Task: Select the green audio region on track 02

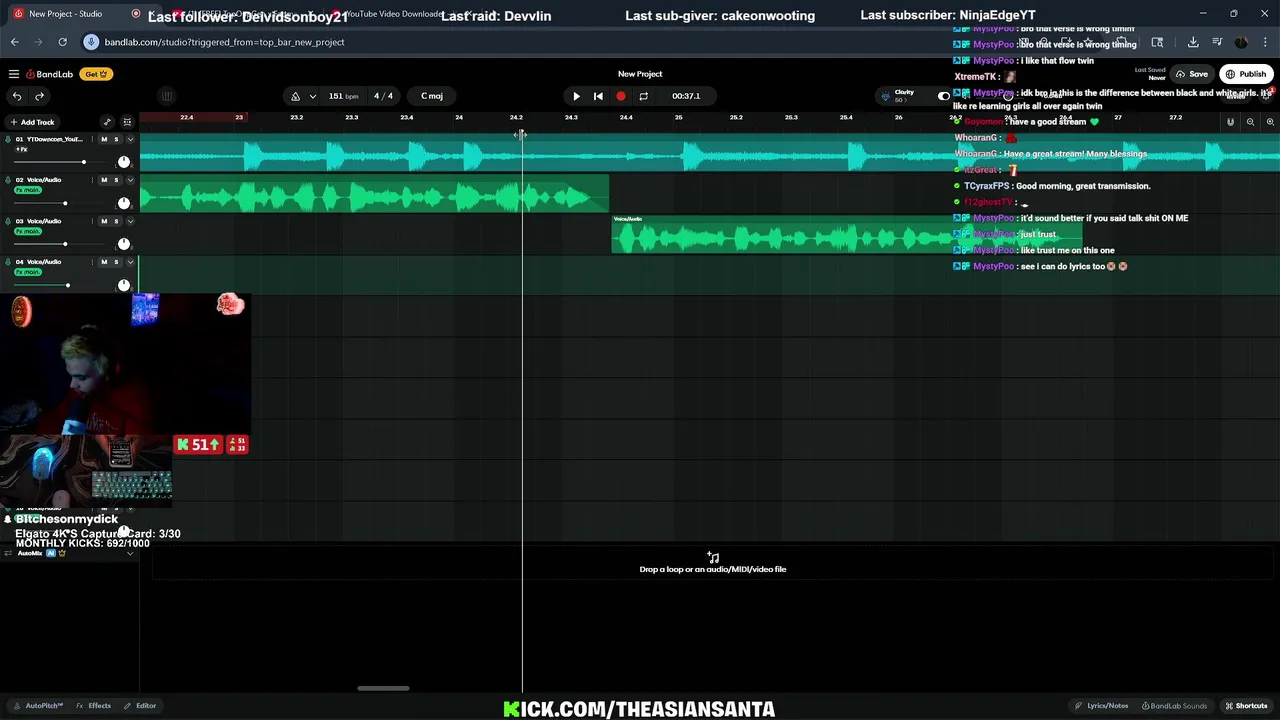Action: coord(374,193)
